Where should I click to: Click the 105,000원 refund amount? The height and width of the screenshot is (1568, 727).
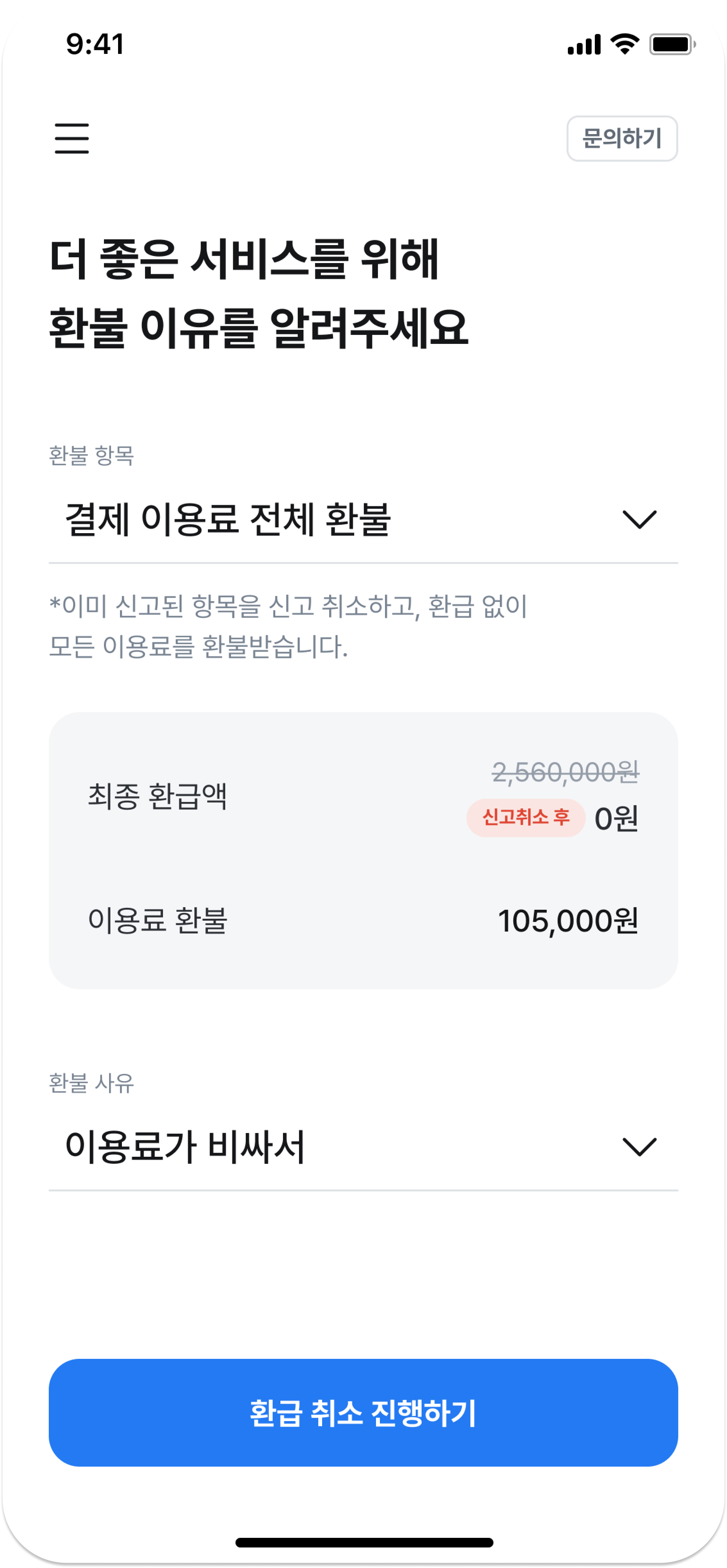pos(568,920)
